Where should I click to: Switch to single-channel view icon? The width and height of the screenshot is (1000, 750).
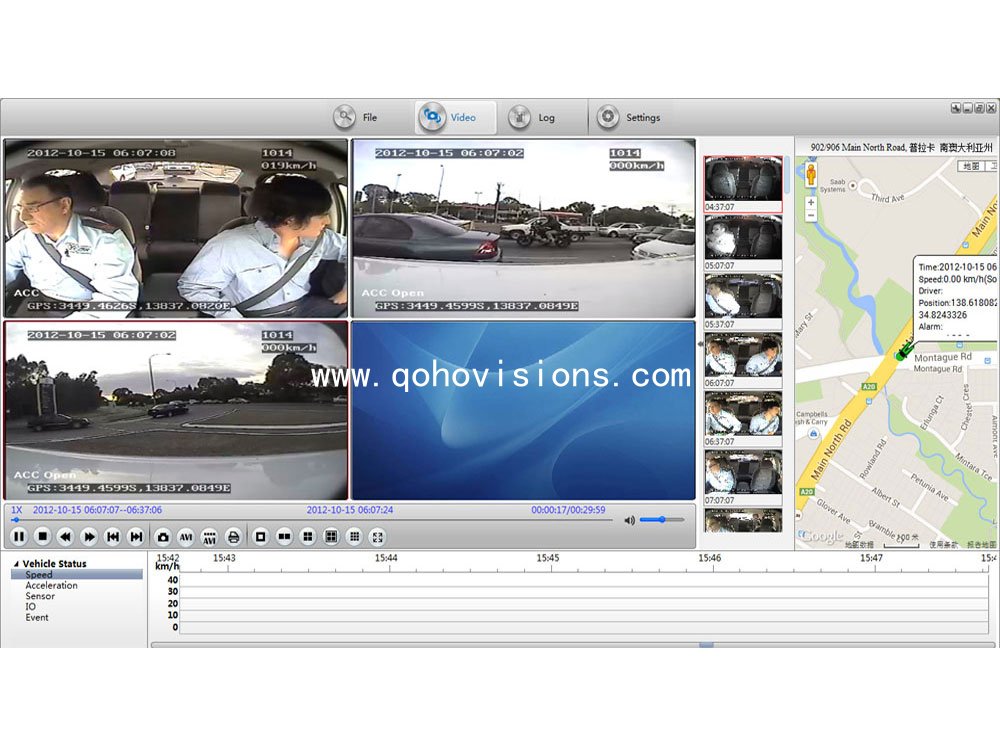point(259,537)
